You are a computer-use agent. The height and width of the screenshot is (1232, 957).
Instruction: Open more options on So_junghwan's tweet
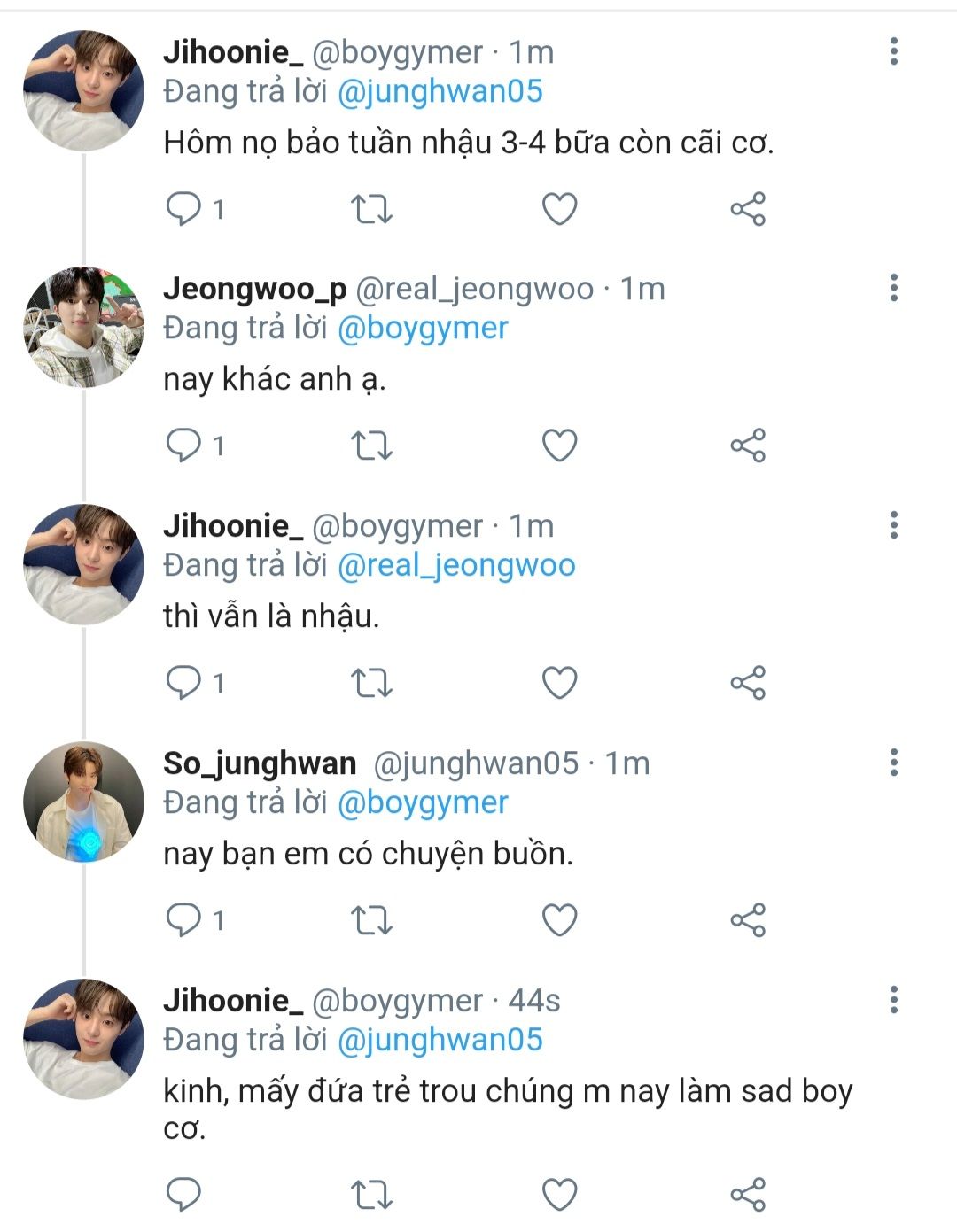click(x=893, y=763)
